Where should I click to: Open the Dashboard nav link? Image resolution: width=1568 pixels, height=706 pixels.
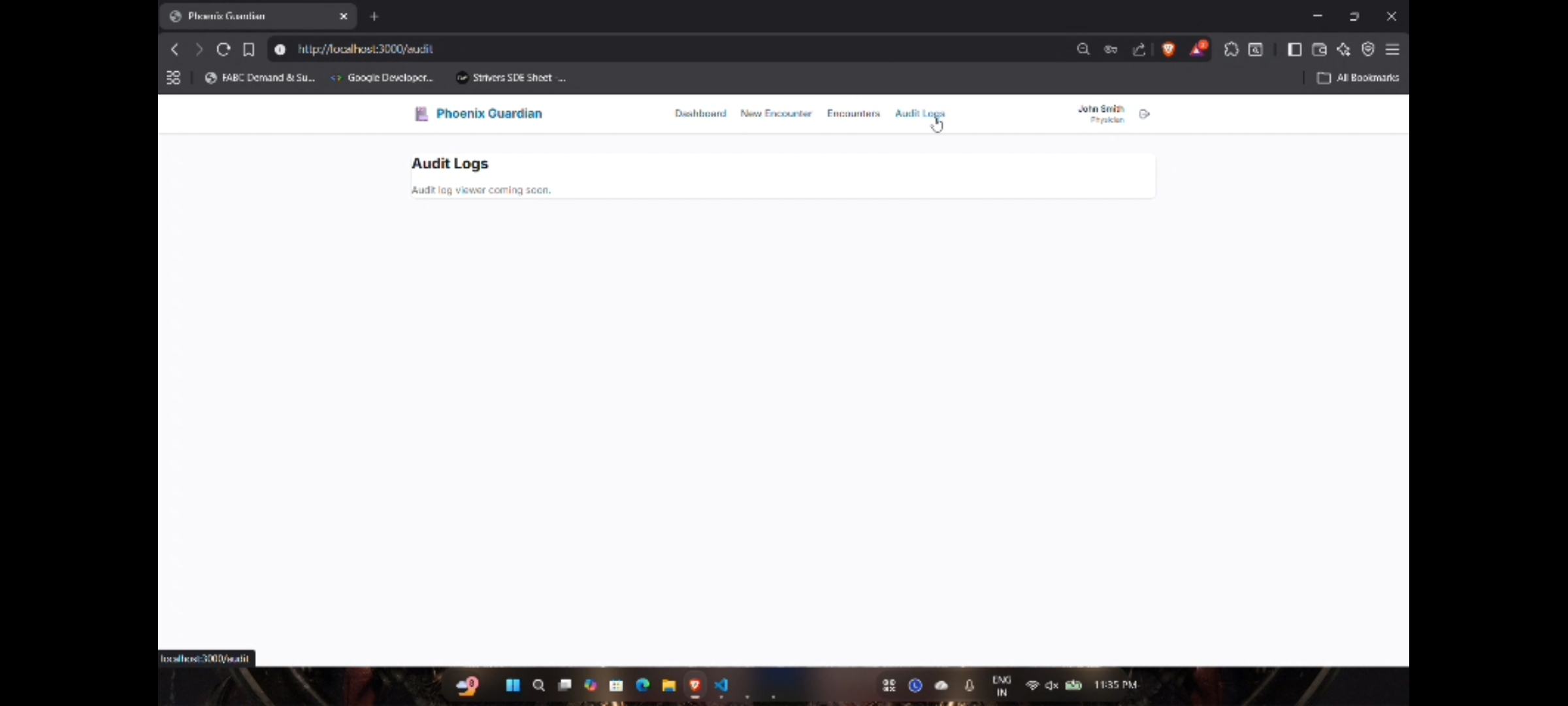point(700,114)
